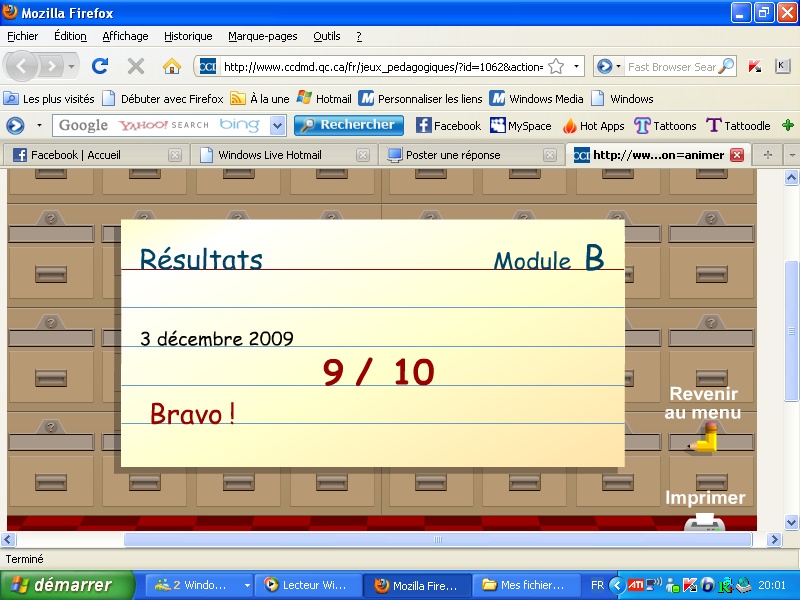Click the démarrer Start button
Viewport: 800px width, 600px height.
67,585
